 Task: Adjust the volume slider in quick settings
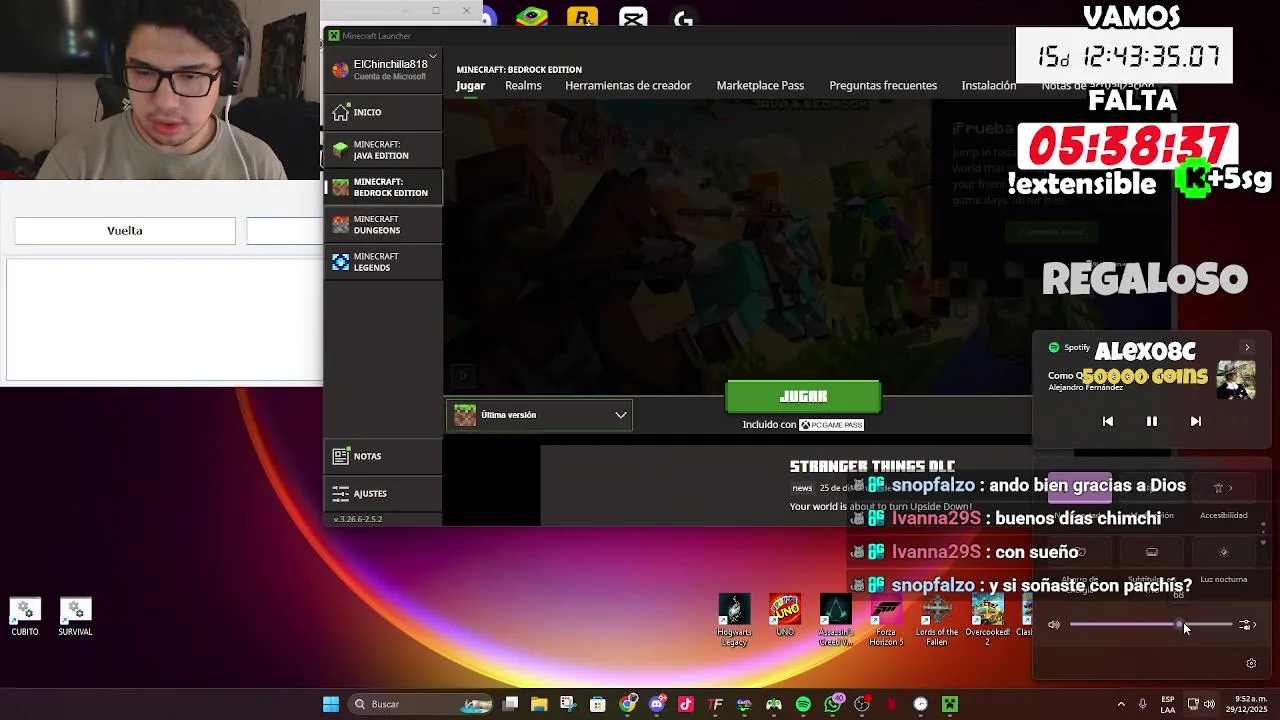1151,625
